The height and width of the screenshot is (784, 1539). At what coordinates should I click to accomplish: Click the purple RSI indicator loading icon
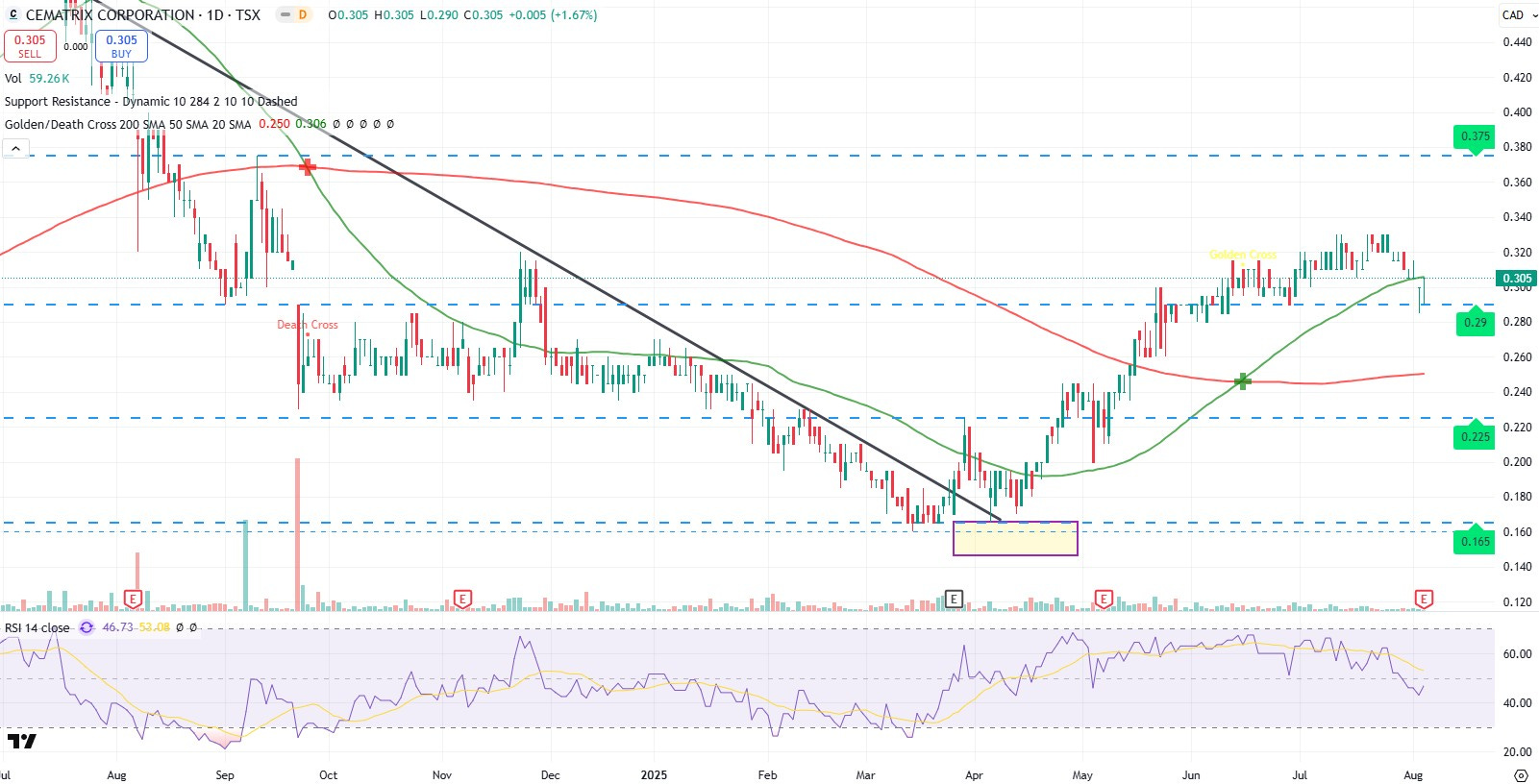[87, 627]
